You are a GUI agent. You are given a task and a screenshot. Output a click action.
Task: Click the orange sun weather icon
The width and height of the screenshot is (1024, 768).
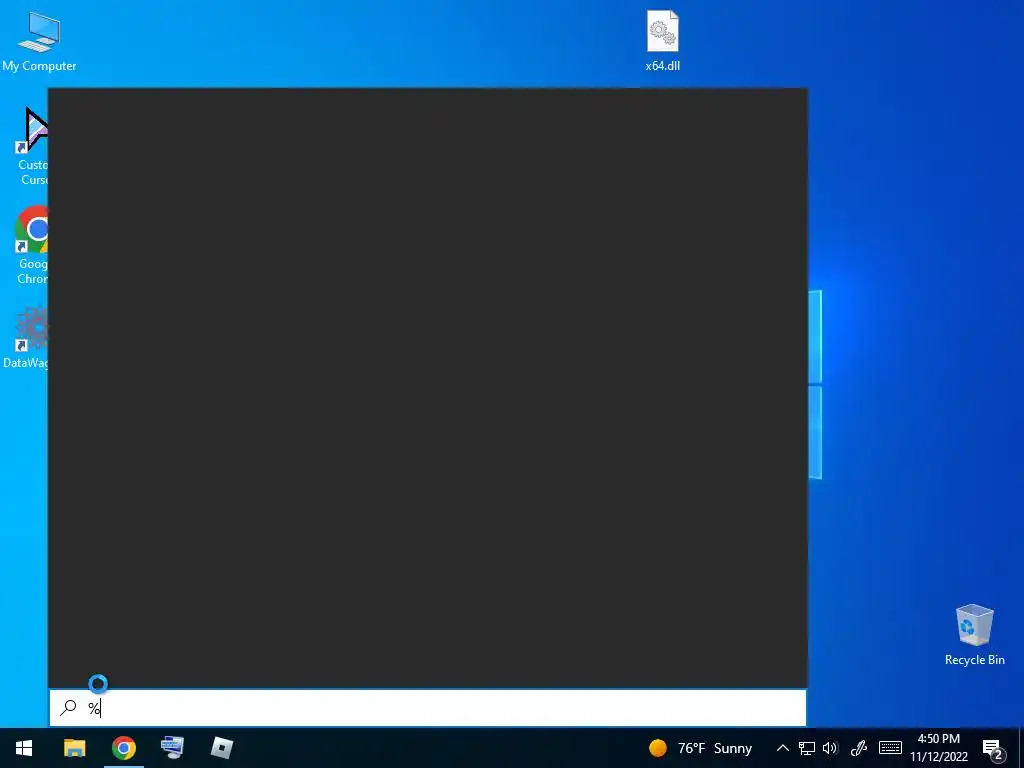coord(658,748)
